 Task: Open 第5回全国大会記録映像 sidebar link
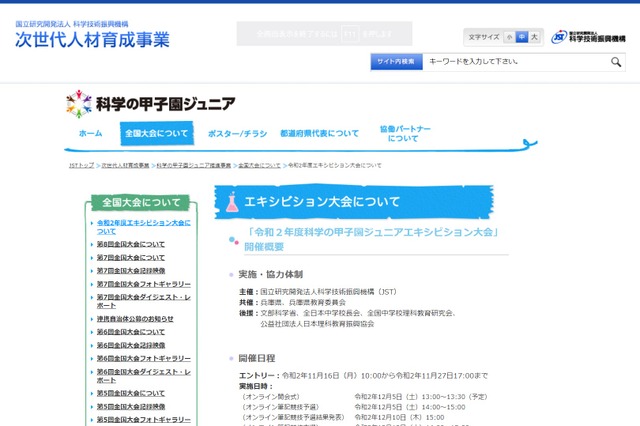click(131, 406)
